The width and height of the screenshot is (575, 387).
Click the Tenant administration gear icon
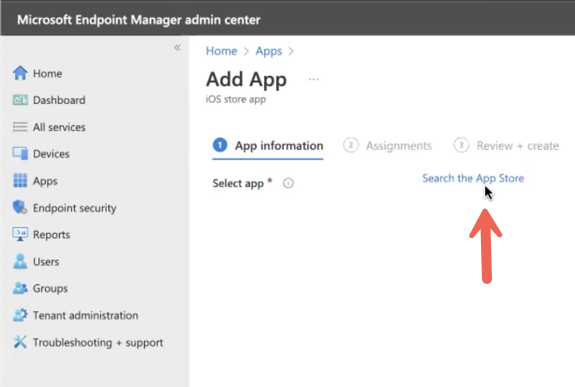point(20,315)
